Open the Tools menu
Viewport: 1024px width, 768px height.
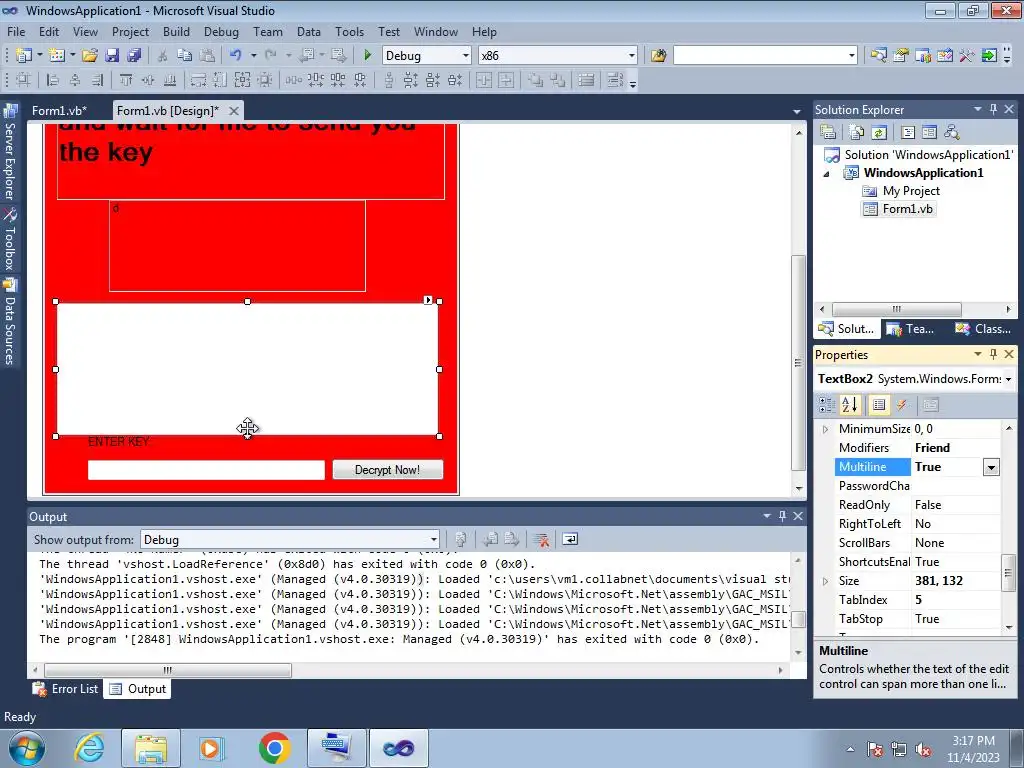tap(349, 31)
